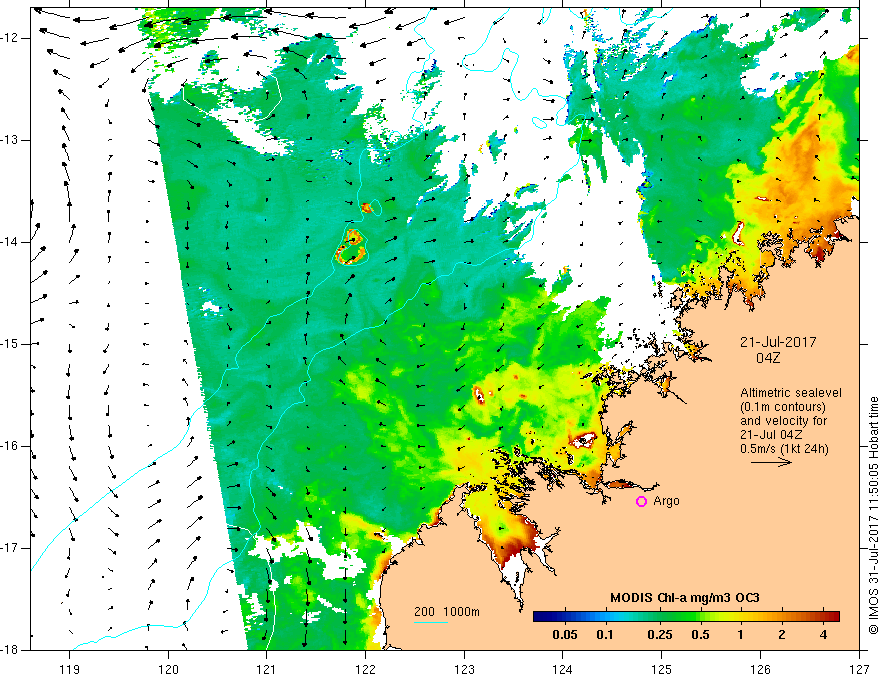Click the colorbar '4' label
This screenshot has width=880, height=680.
click(x=823, y=635)
